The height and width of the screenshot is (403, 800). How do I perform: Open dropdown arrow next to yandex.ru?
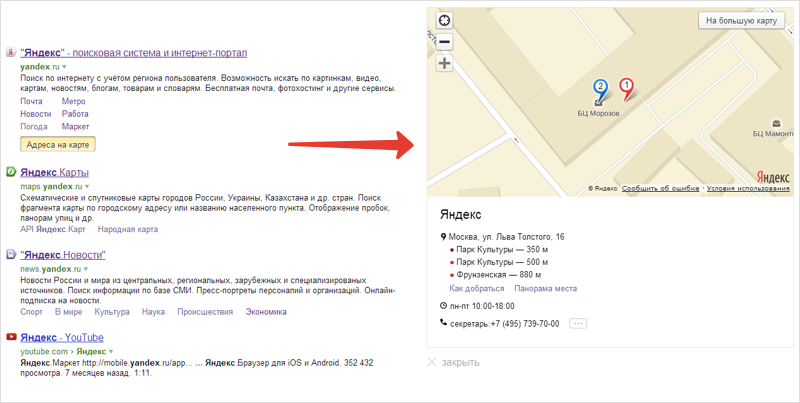pyautogui.click(x=64, y=67)
